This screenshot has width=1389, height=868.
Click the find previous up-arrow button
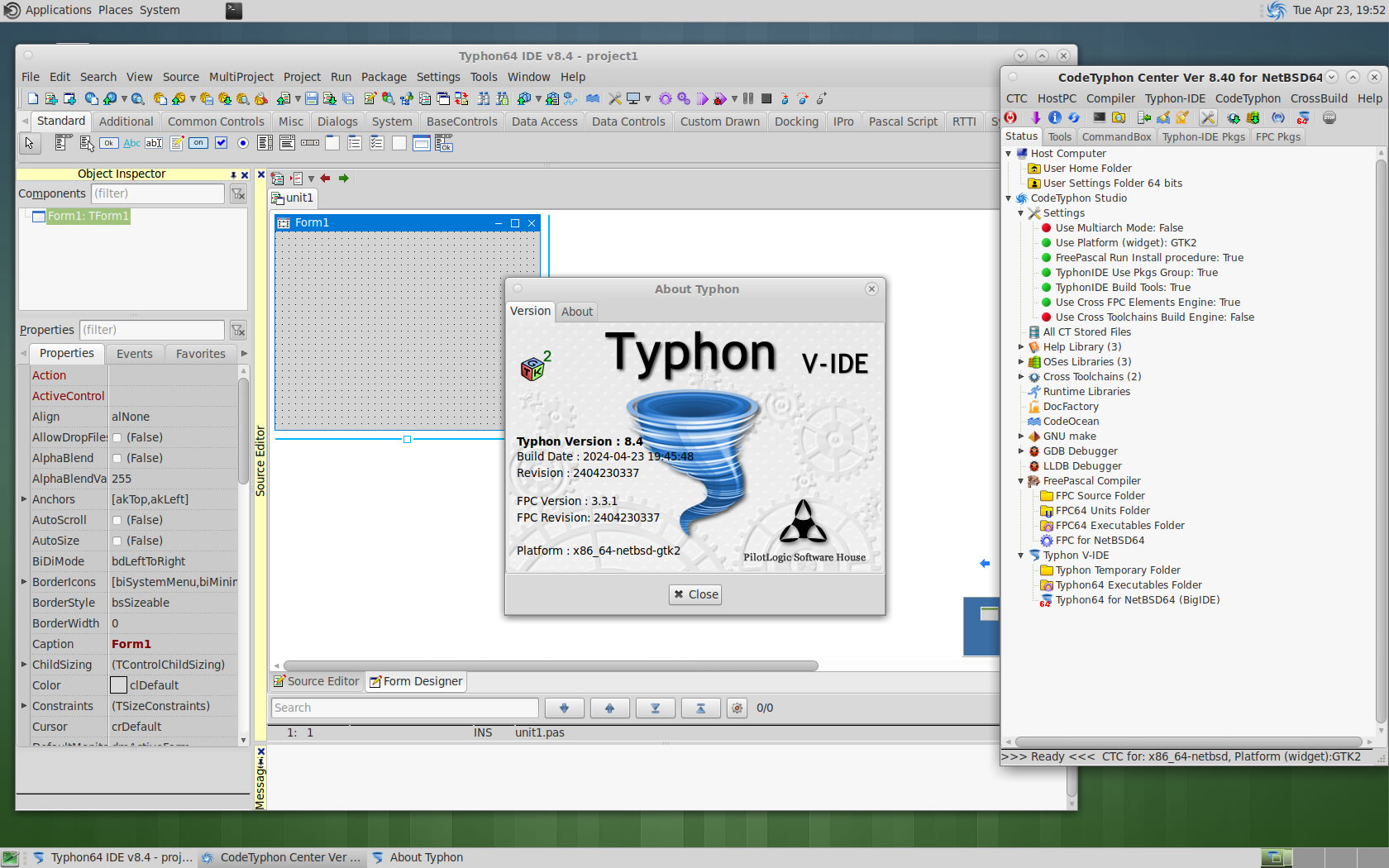(610, 708)
